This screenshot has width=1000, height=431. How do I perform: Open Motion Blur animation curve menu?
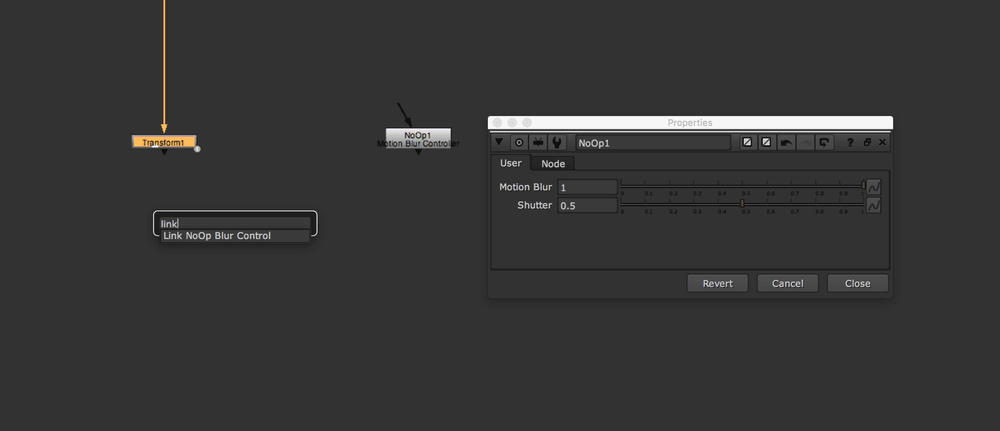pos(874,187)
